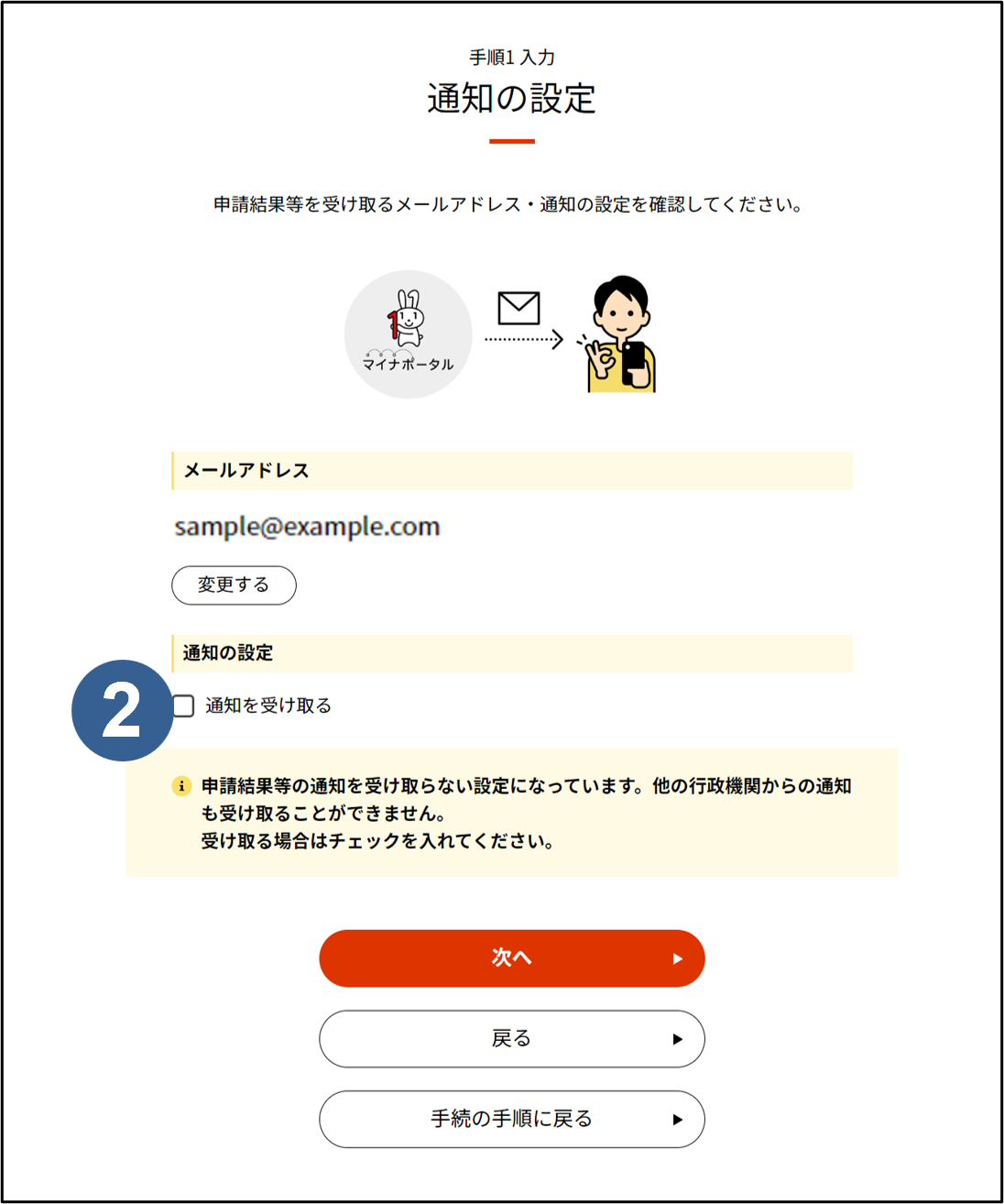The image size is (1004, 1204).
Task: Proceed with the red 次へ button
Action: tap(512, 958)
